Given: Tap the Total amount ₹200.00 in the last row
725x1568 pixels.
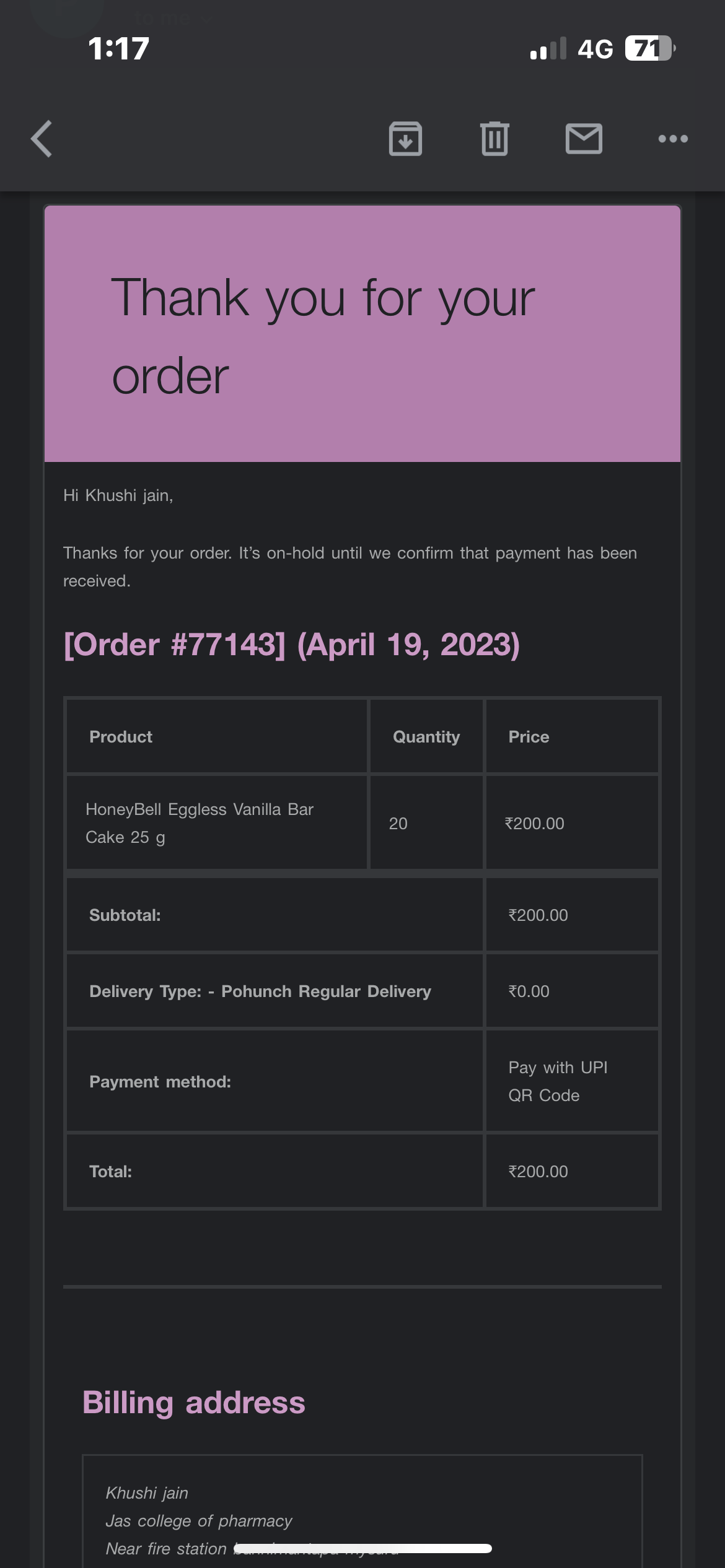Looking at the screenshot, I should pyautogui.click(x=538, y=1172).
